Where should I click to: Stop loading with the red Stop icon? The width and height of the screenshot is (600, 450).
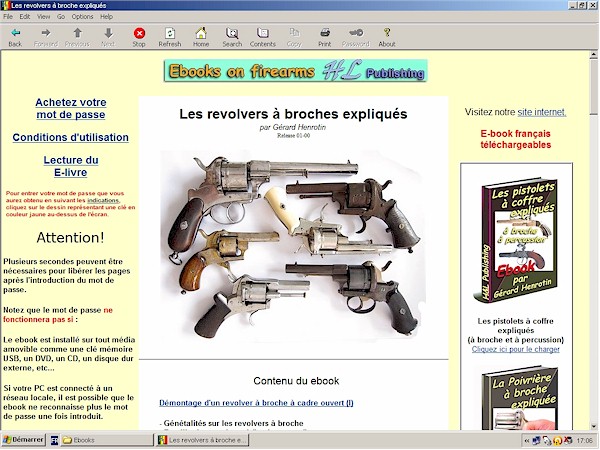pyautogui.click(x=139, y=37)
